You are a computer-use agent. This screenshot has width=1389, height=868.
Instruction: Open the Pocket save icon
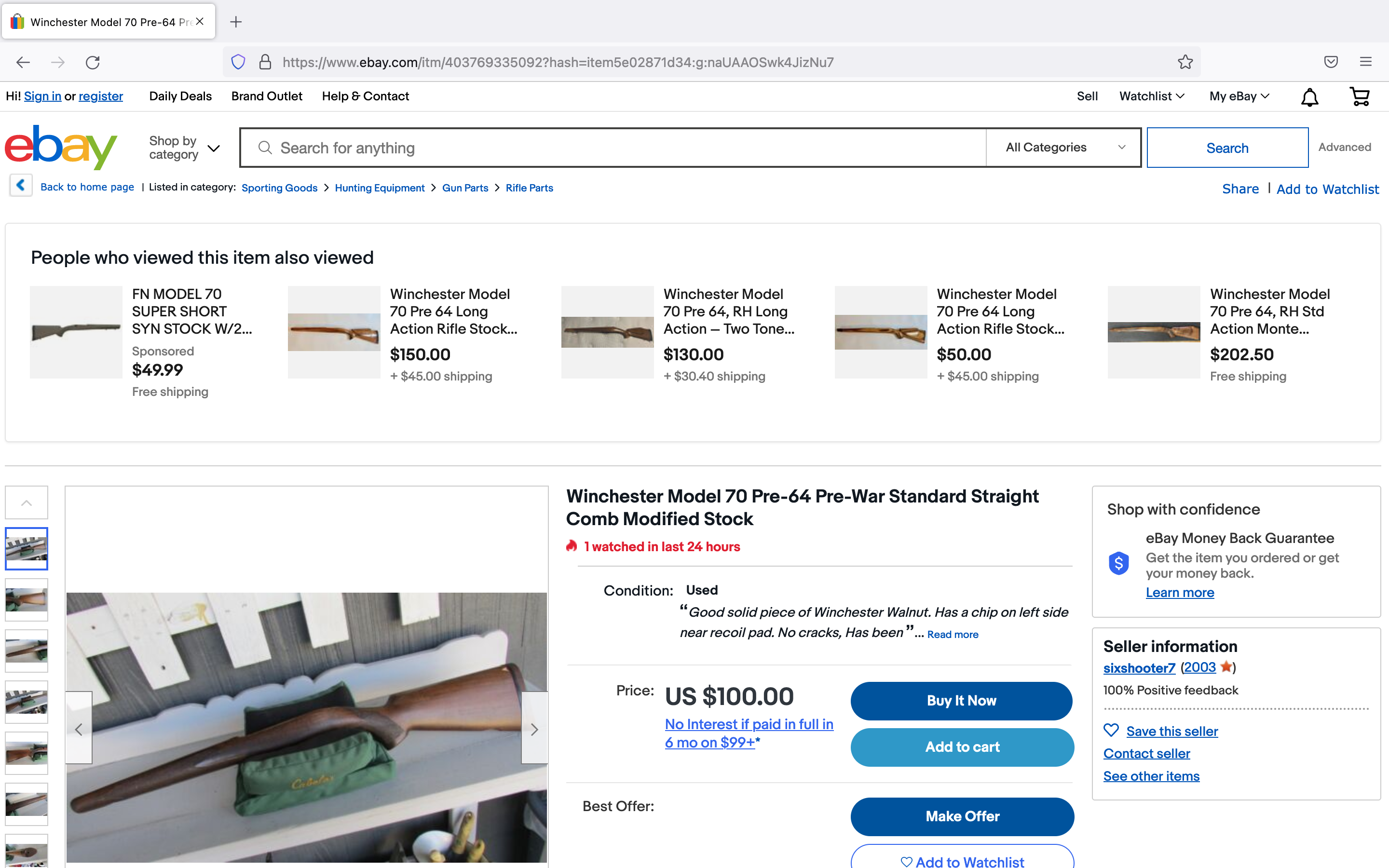pyautogui.click(x=1331, y=62)
